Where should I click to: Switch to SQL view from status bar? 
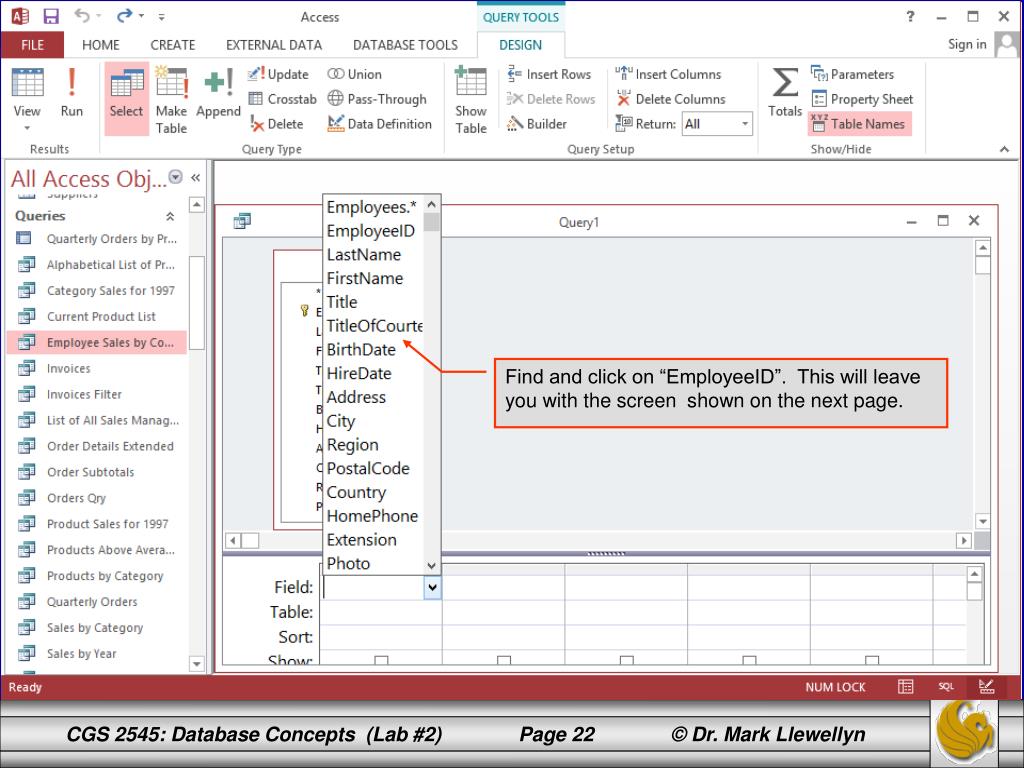pos(946,687)
